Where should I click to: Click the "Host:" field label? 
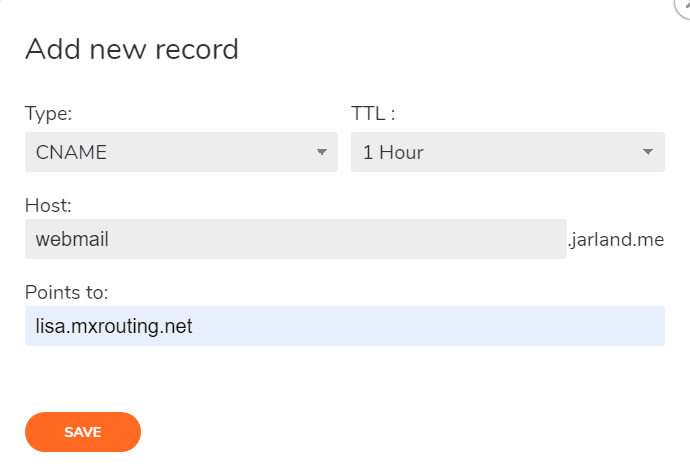pos(48,205)
